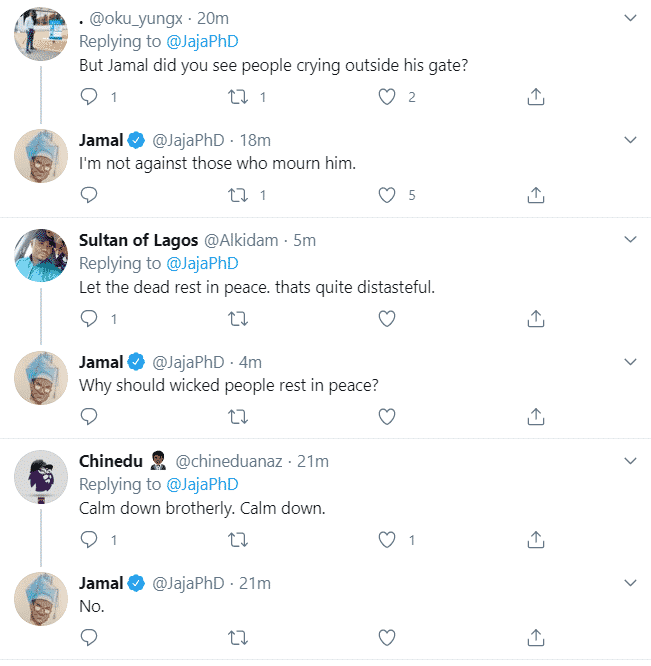Reply to Sultan of Lagos's tweet
Viewport: 651px width, 666px height.
pos(89,319)
